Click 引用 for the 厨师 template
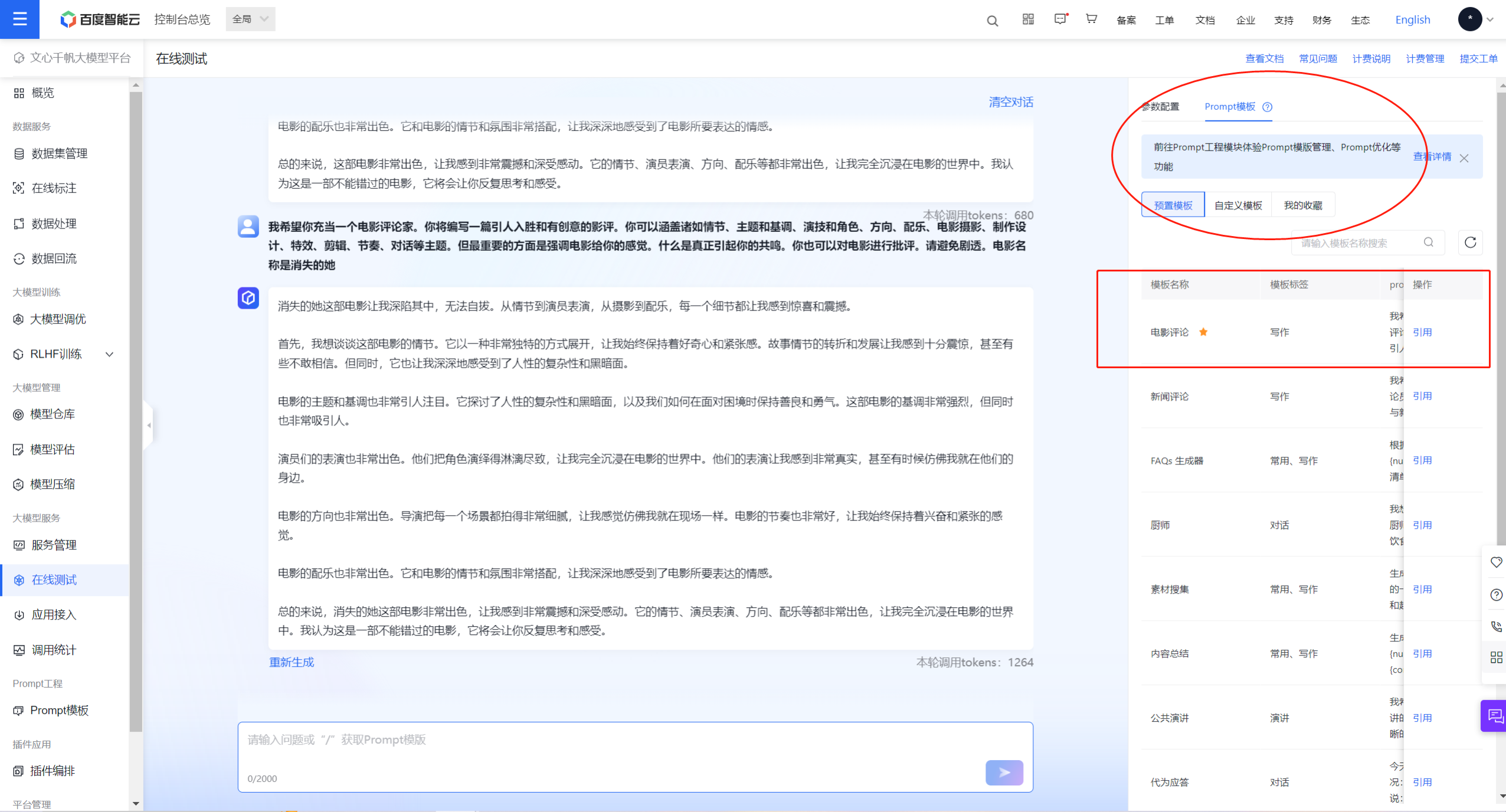Screen dimensions: 1506x812 tap(1422, 525)
